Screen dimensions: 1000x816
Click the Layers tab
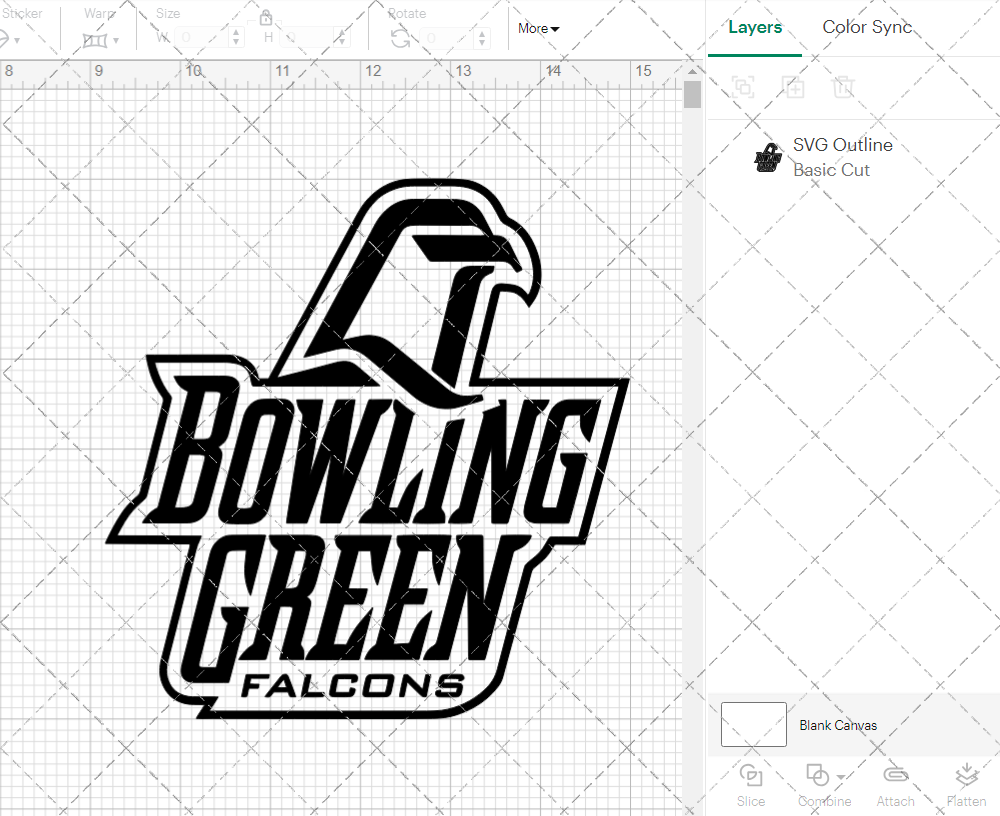coord(755,27)
